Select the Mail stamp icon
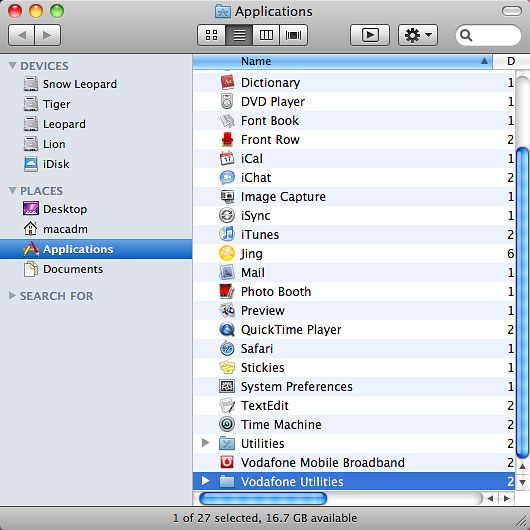 [227, 272]
